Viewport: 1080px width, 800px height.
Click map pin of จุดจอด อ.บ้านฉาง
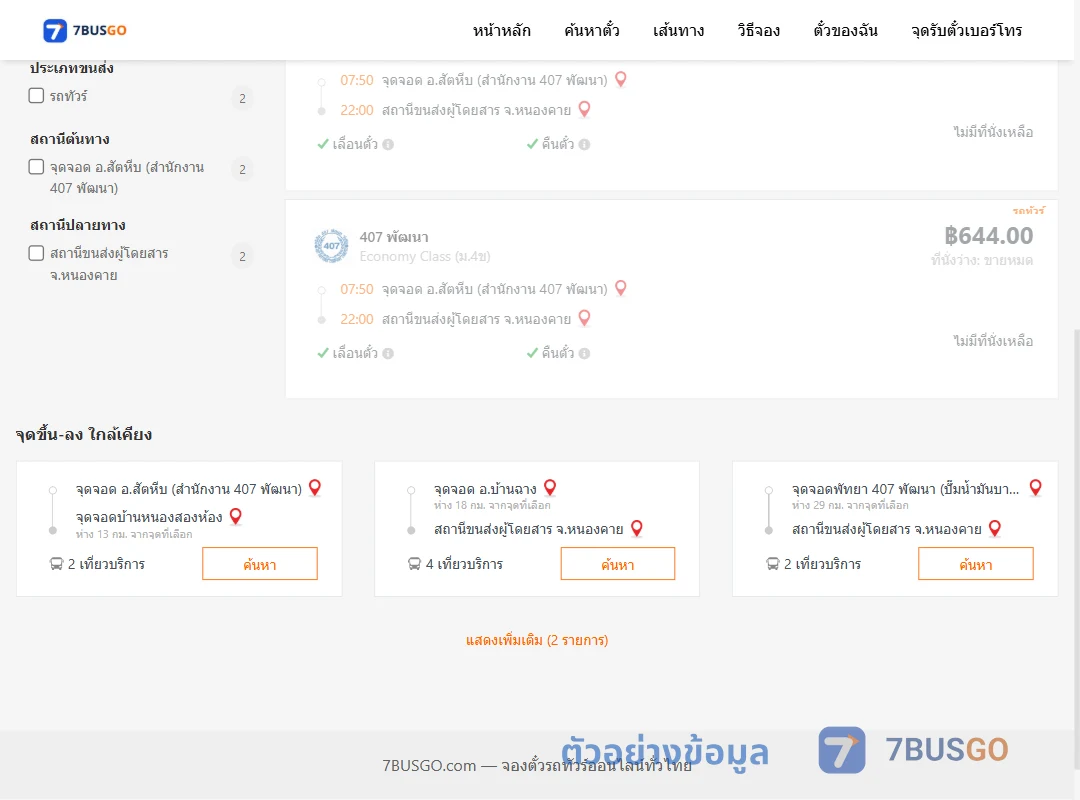[550, 487]
